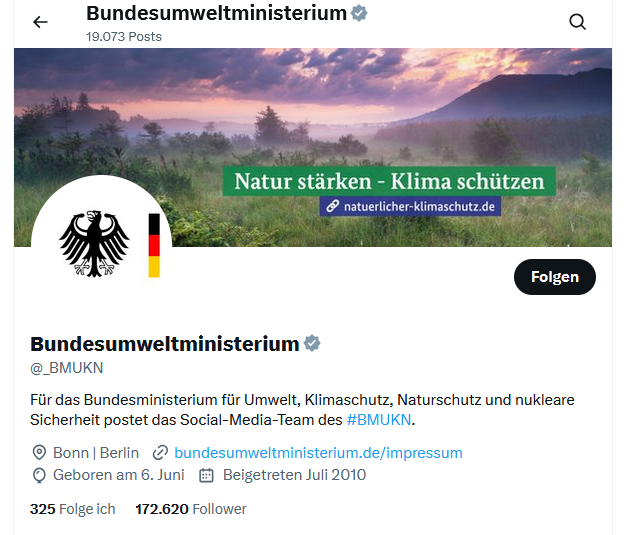This screenshot has height=535, width=631.
Task: Click the @_BMUKN handle text
Action: [x=67, y=368]
